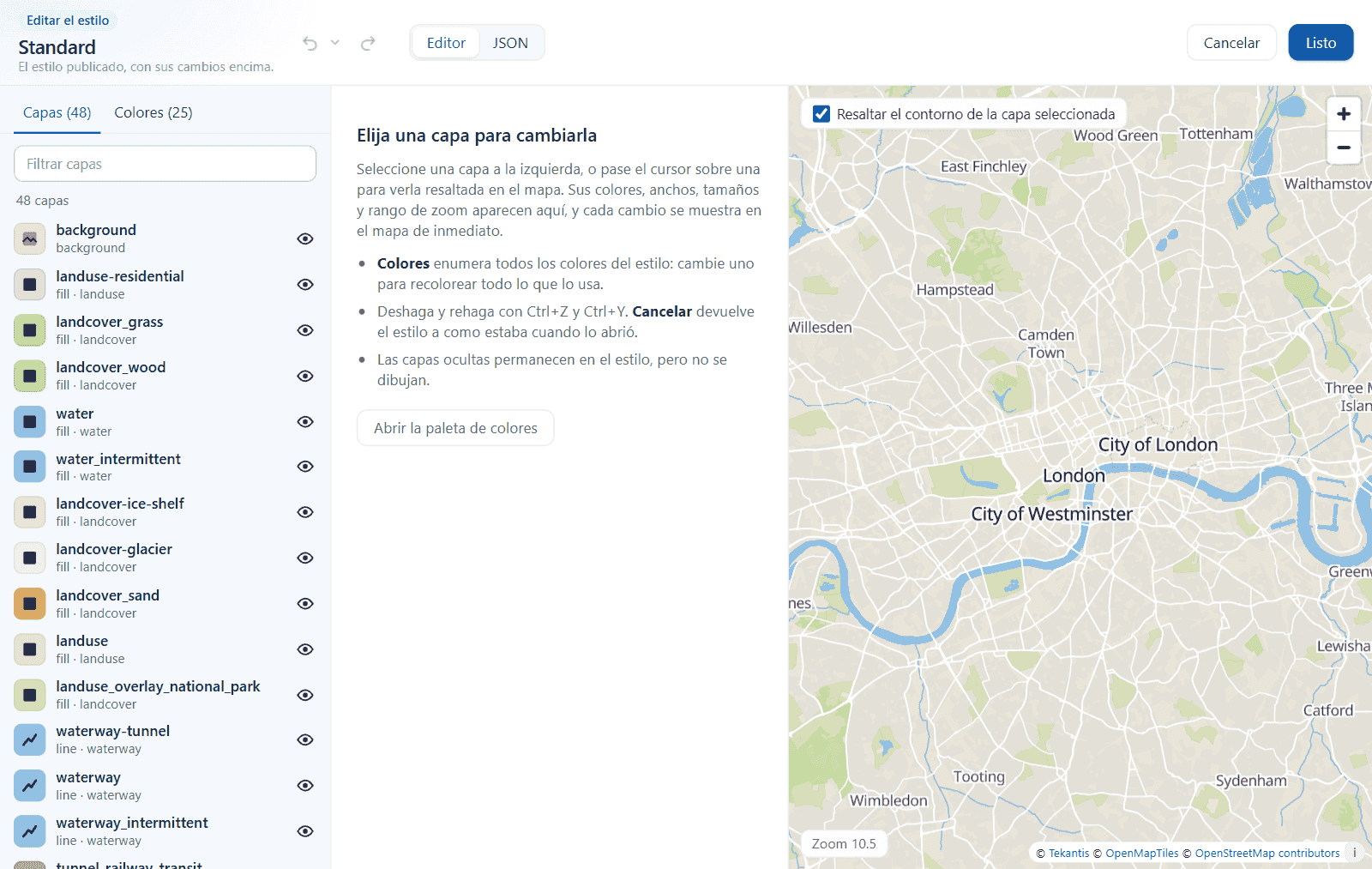Click the waterway_intermittent line icon

click(x=30, y=831)
